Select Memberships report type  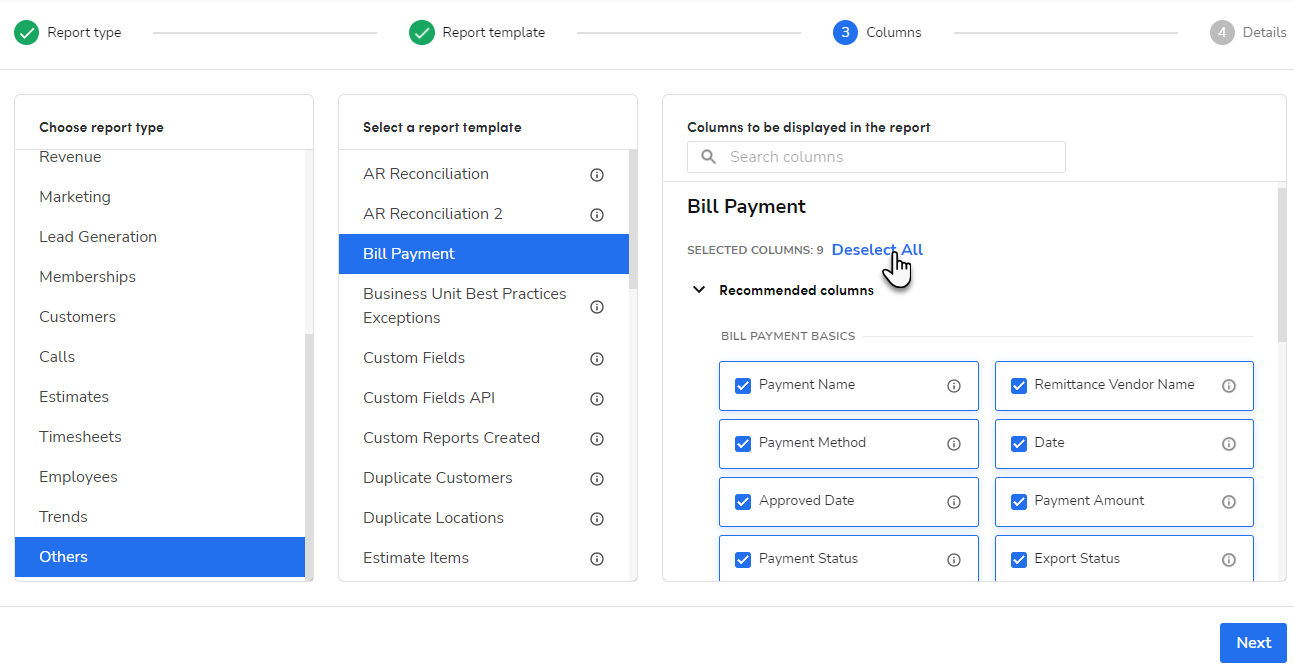pyautogui.click(x=160, y=277)
